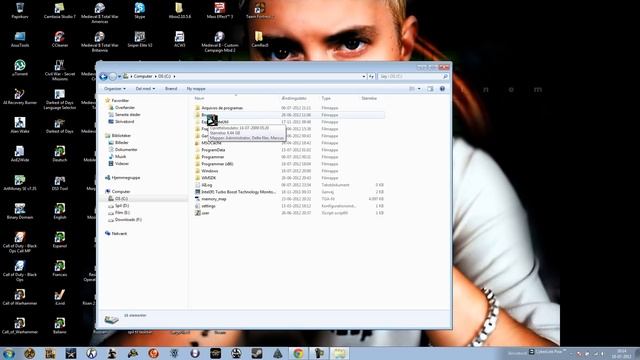
Task: Click the address bar refresh button
Action: pyautogui.click(x=371, y=76)
